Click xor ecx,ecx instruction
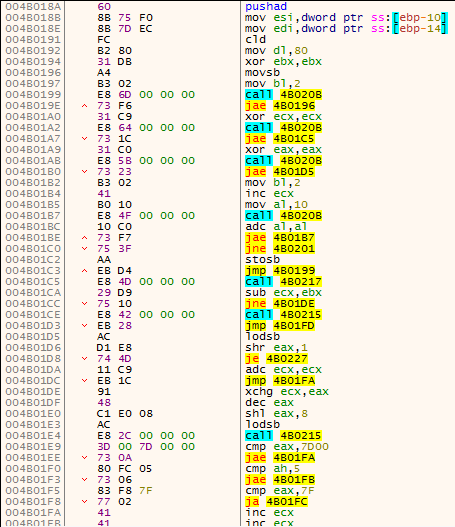This screenshot has height=527, width=455. pos(283,117)
